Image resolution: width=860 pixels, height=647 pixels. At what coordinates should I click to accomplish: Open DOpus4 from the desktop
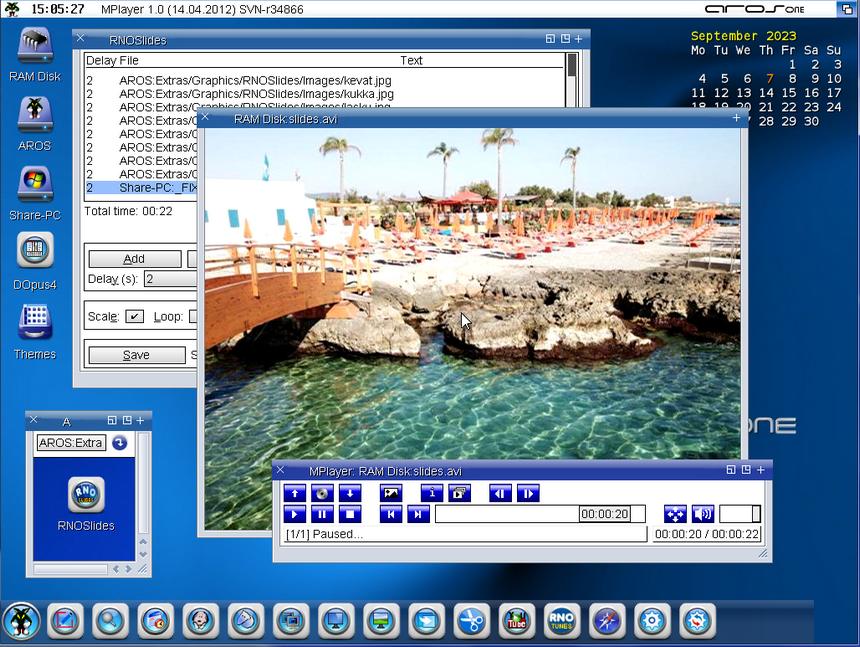coord(35,250)
